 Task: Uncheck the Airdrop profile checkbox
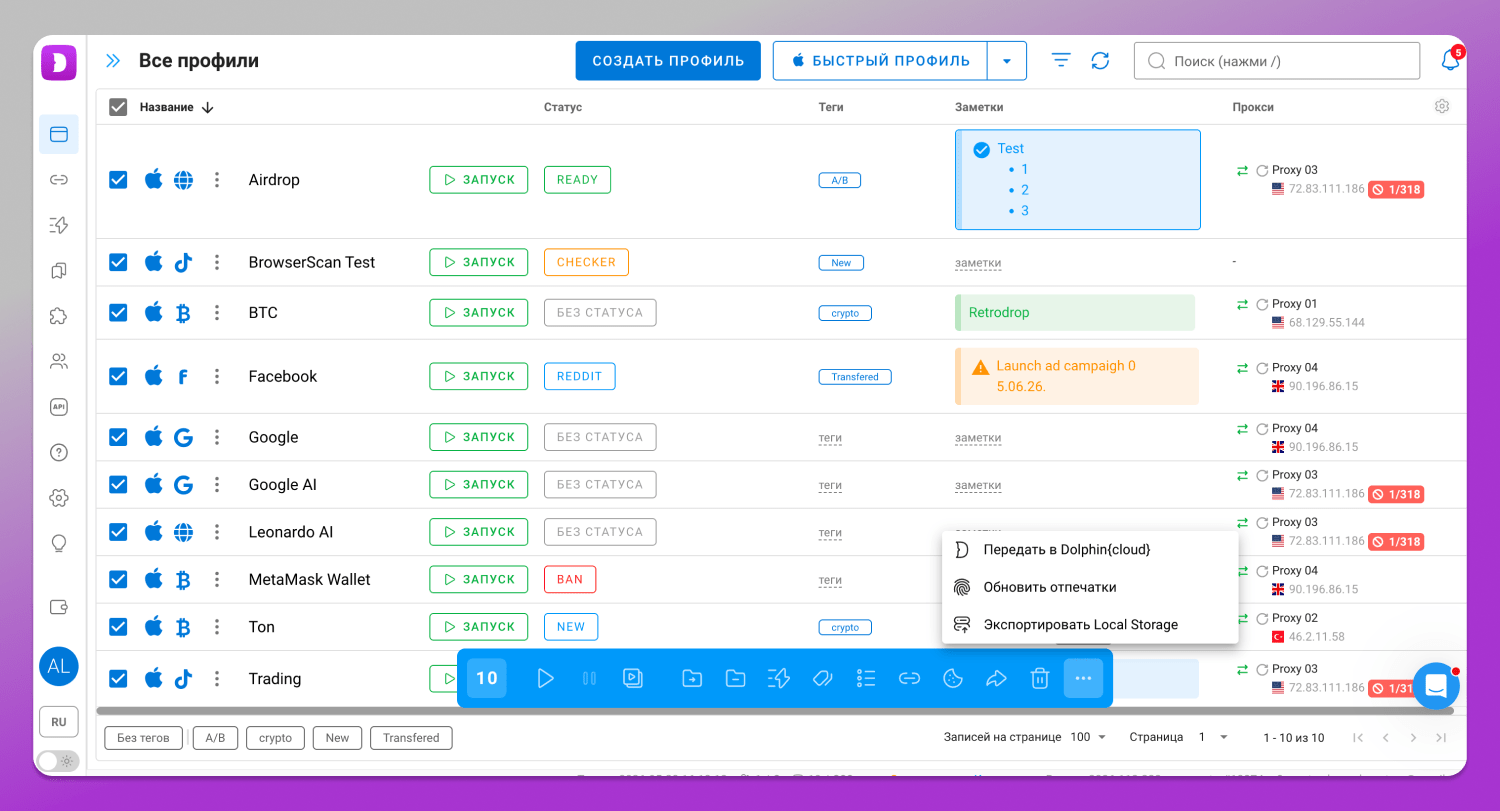click(x=118, y=180)
